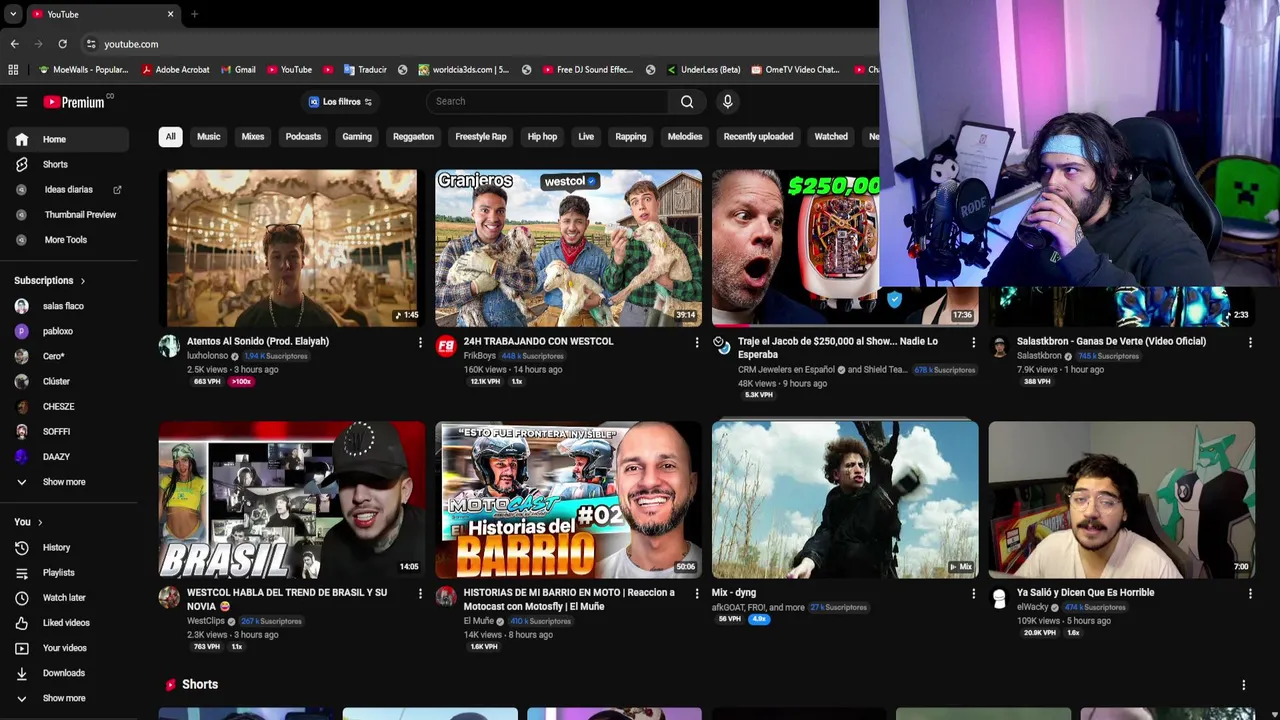Open the CHESZE subscription channel
The image size is (1280, 720).
[x=68, y=406]
